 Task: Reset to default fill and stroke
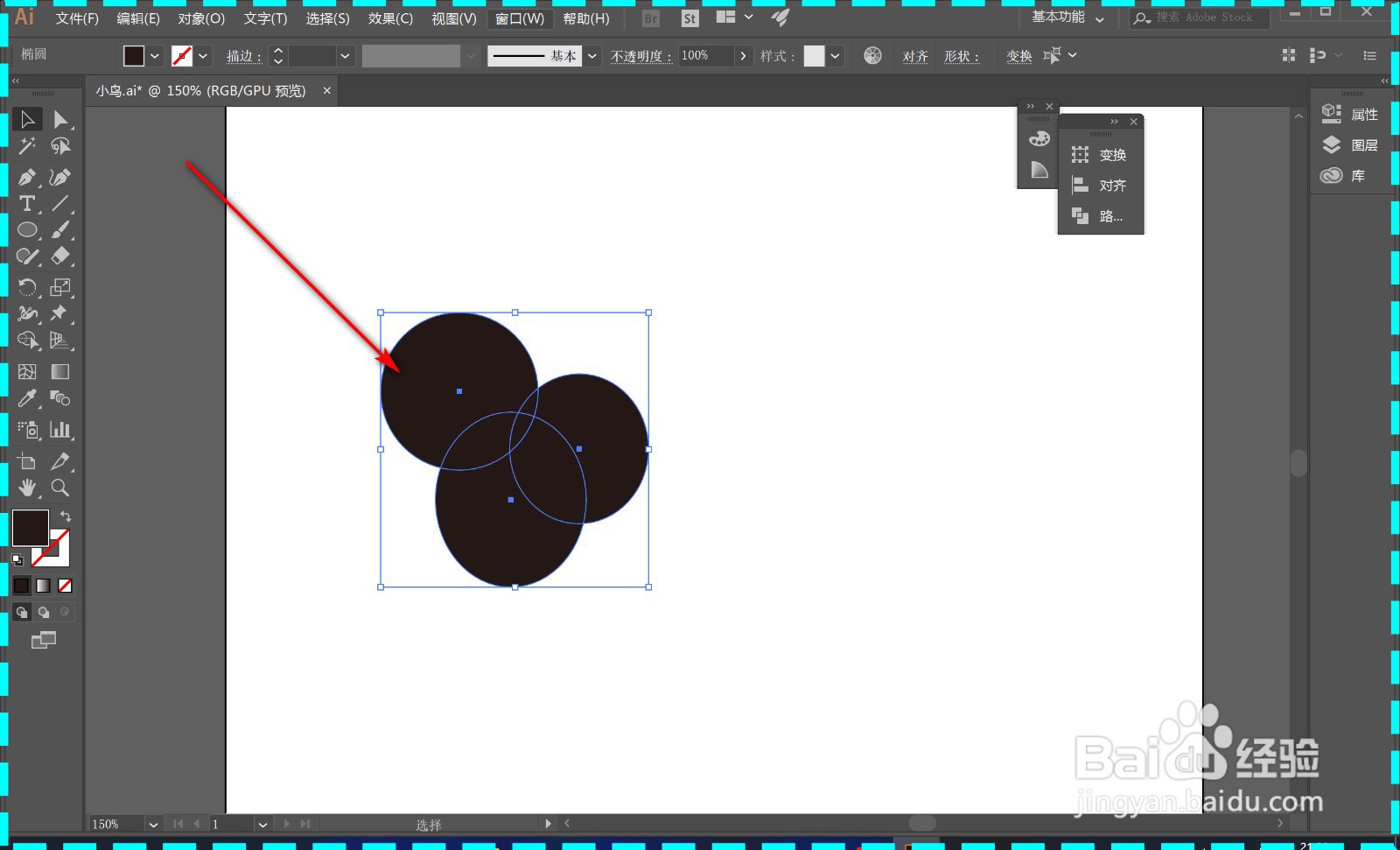click(x=17, y=559)
